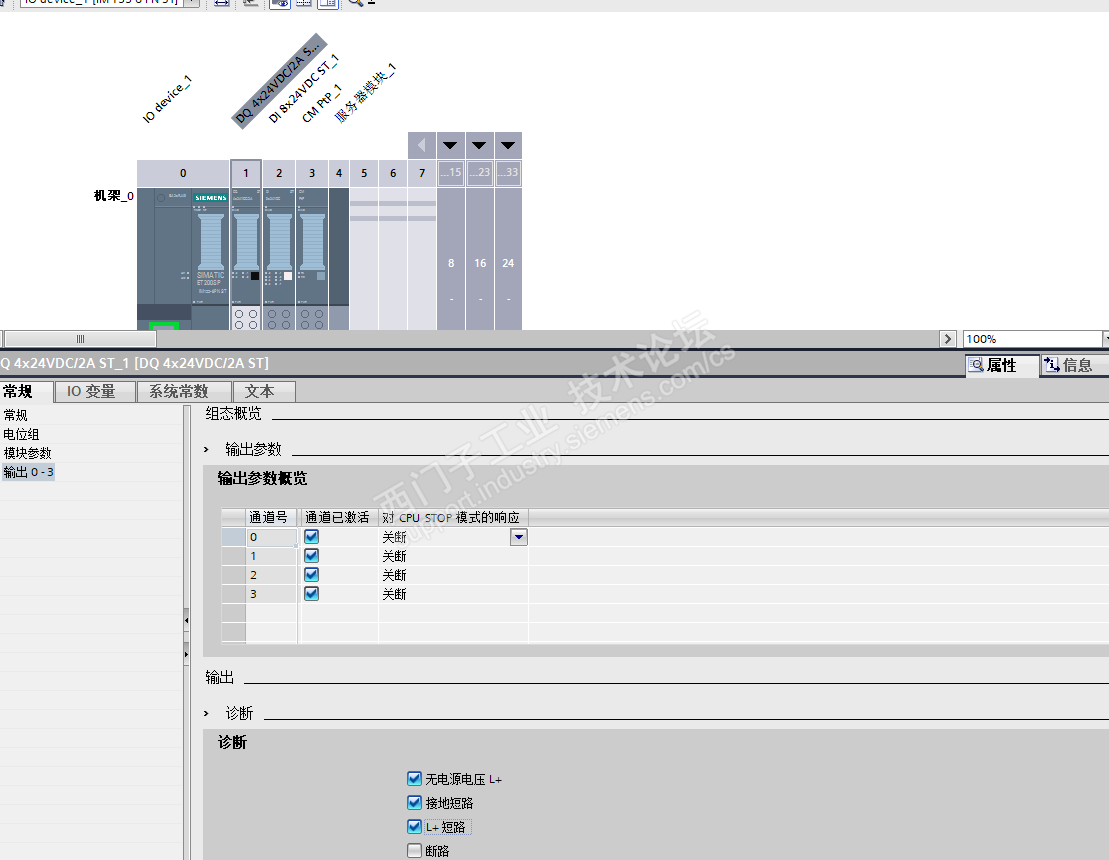Switch to the IO 变量 tab

[x=94, y=391]
